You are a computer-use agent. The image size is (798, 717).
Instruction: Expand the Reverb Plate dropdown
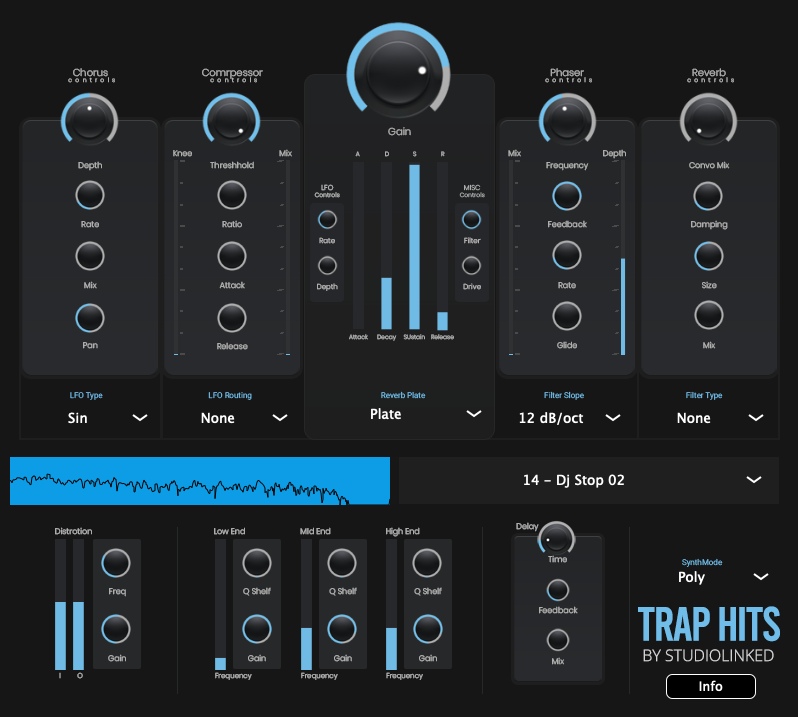coord(398,414)
